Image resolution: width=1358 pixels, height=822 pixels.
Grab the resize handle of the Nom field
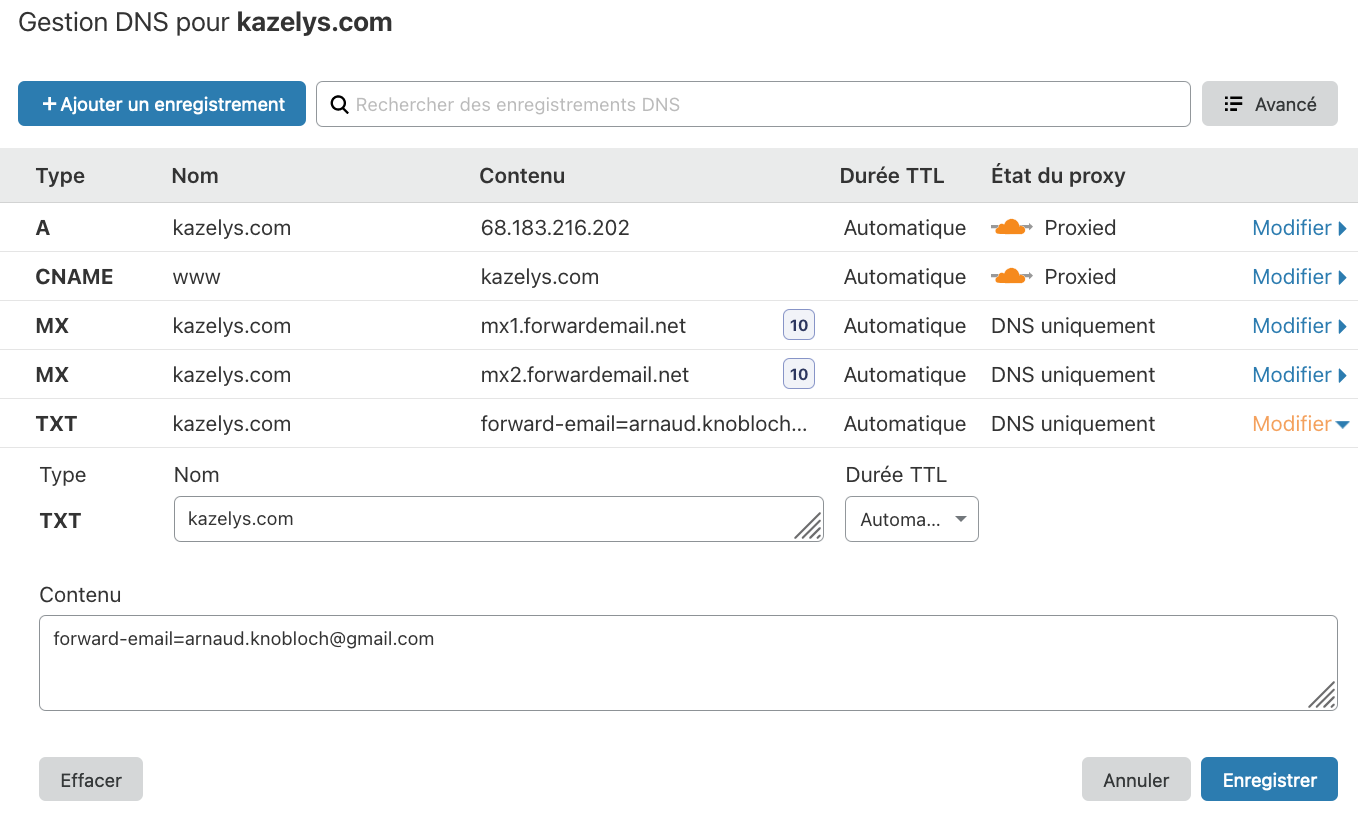pos(809,527)
